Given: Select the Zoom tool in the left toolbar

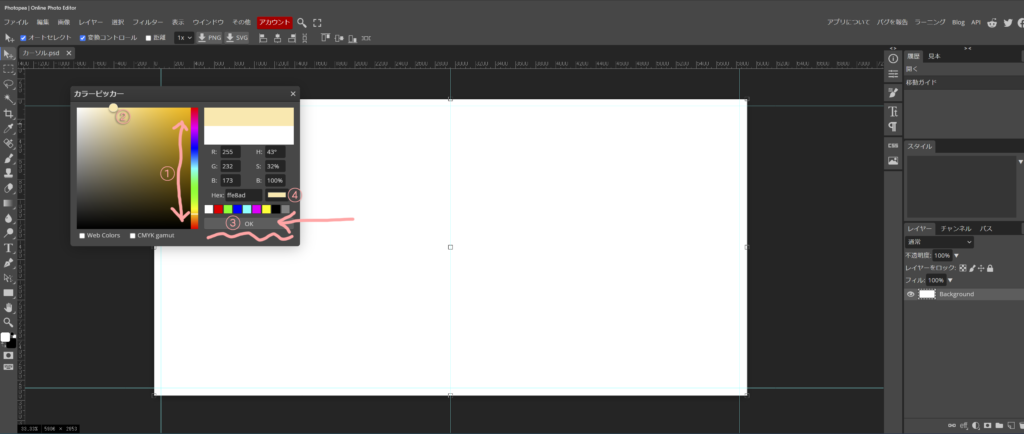Looking at the screenshot, I should [8, 322].
